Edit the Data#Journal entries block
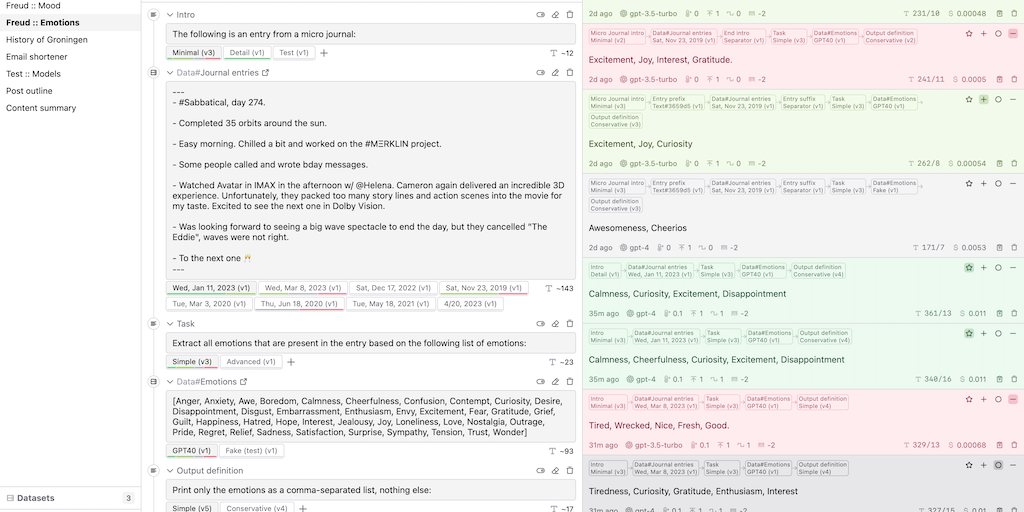Image resolution: width=1024 pixels, height=512 pixels. click(x=555, y=72)
